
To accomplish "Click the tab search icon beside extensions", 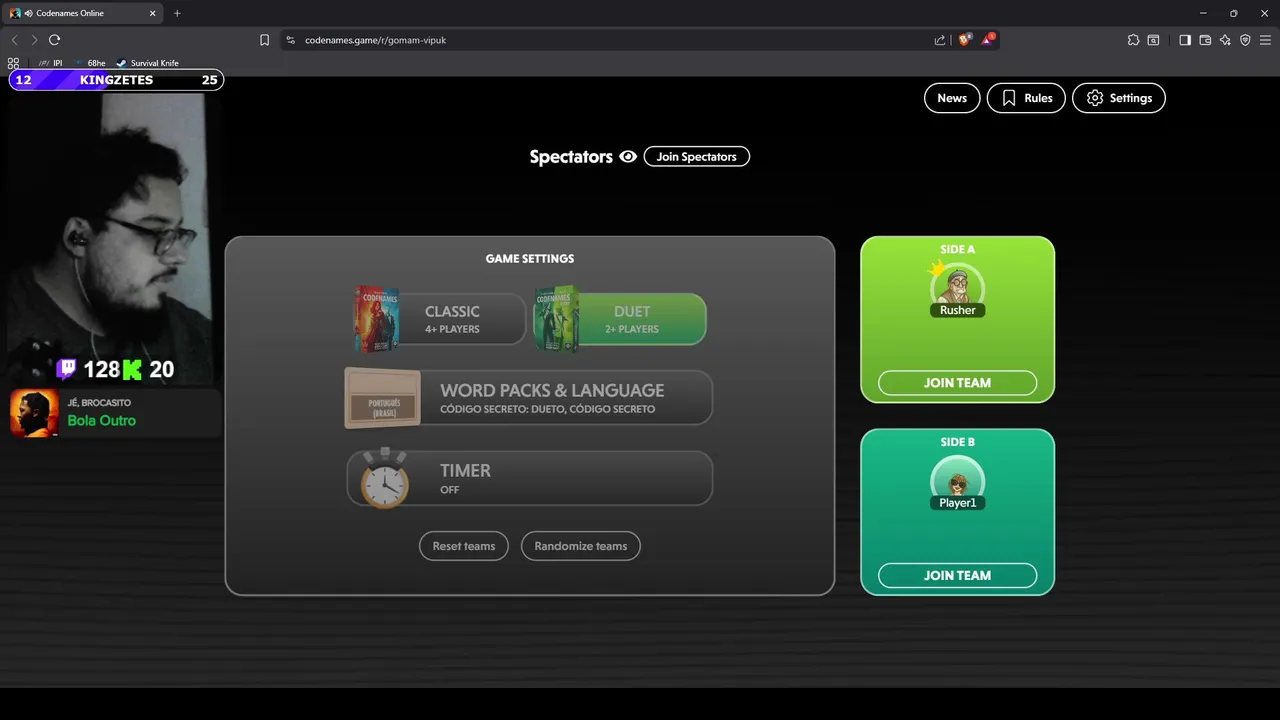I will click(x=1153, y=40).
